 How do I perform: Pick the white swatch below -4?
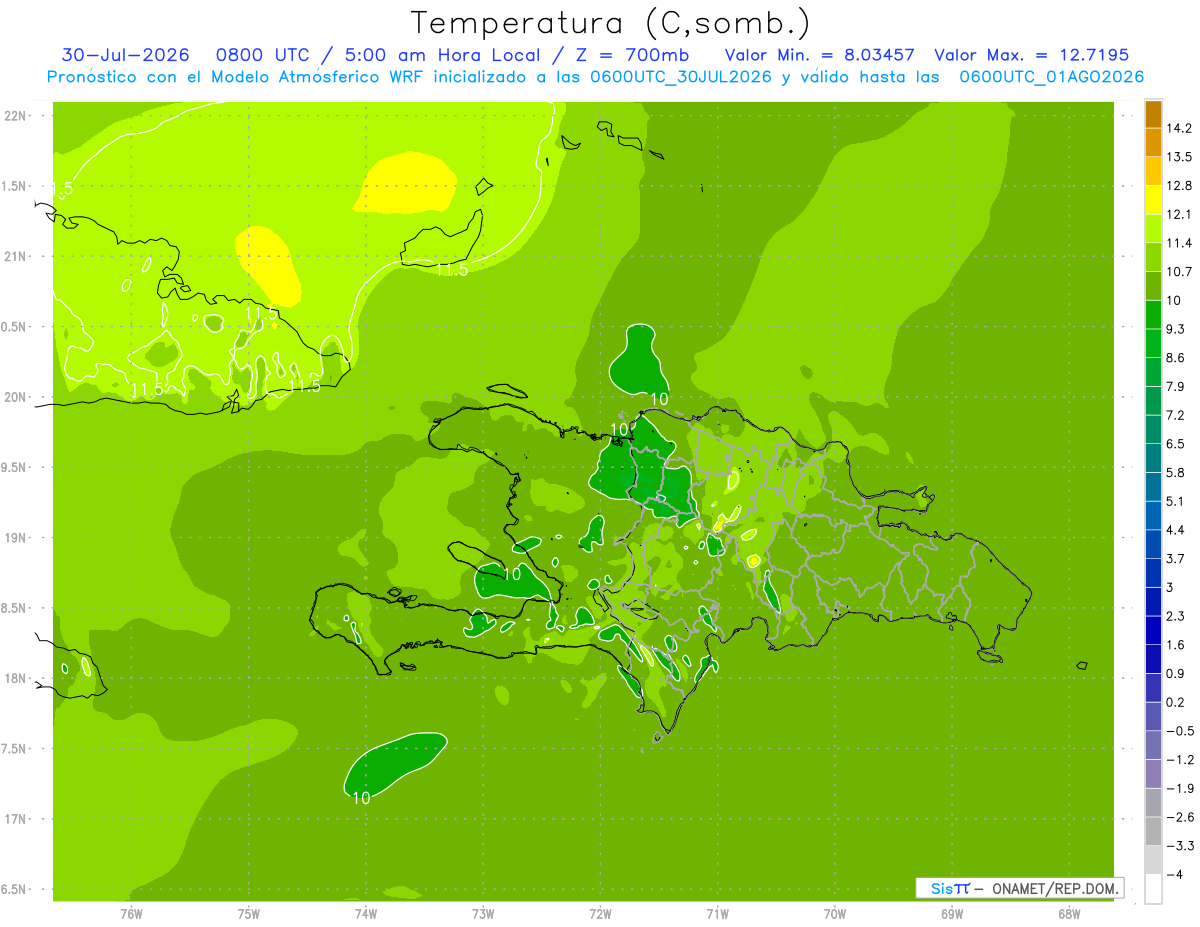tap(1153, 888)
